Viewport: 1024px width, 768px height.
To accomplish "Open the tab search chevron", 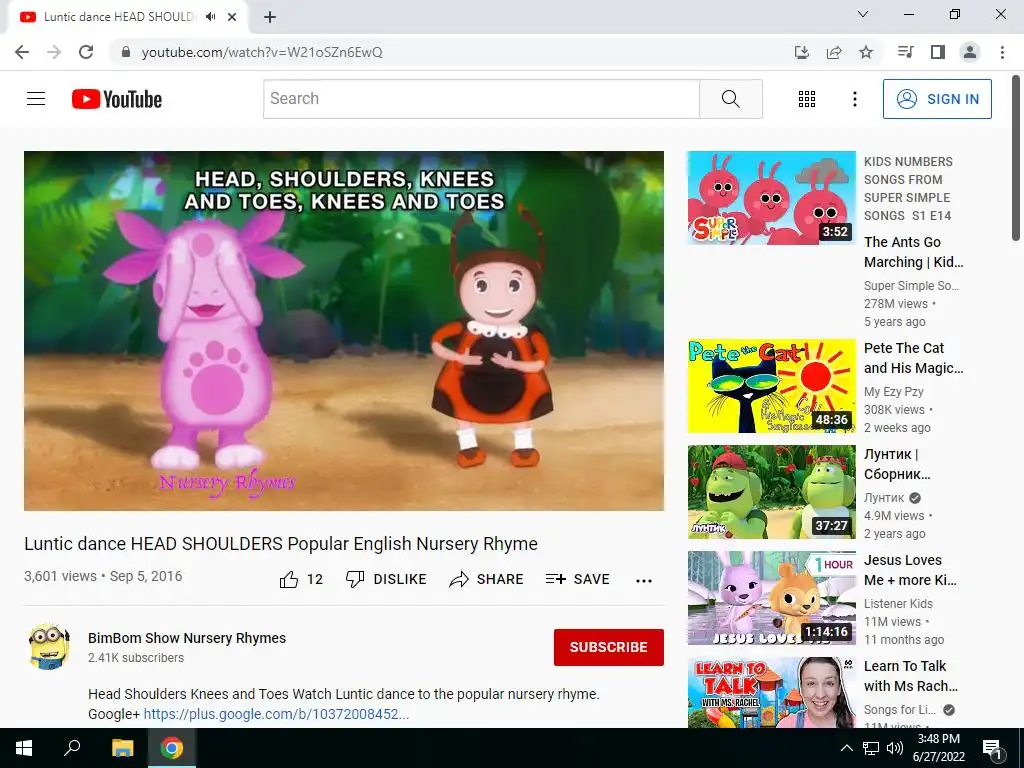I will point(863,14).
